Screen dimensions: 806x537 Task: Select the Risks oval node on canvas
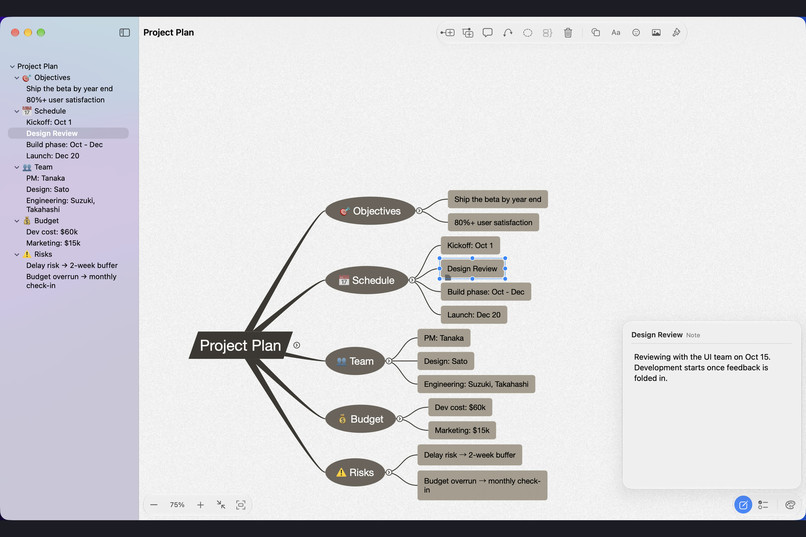click(355, 472)
